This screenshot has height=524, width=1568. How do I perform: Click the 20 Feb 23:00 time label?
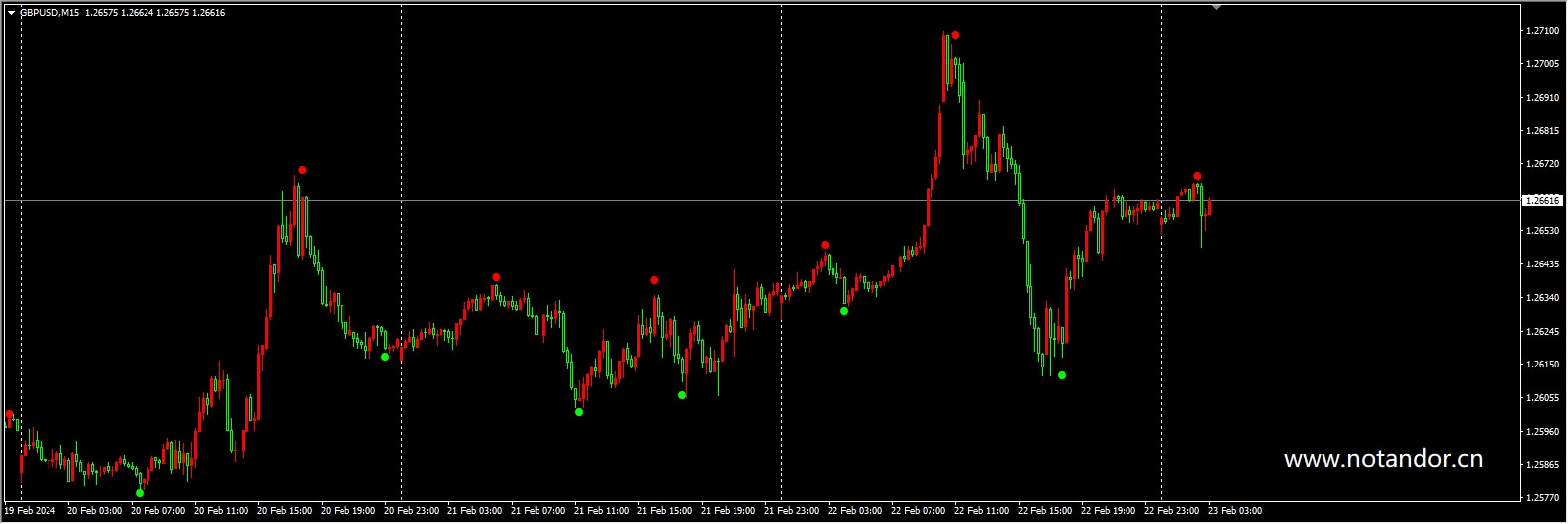[x=412, y=511]
